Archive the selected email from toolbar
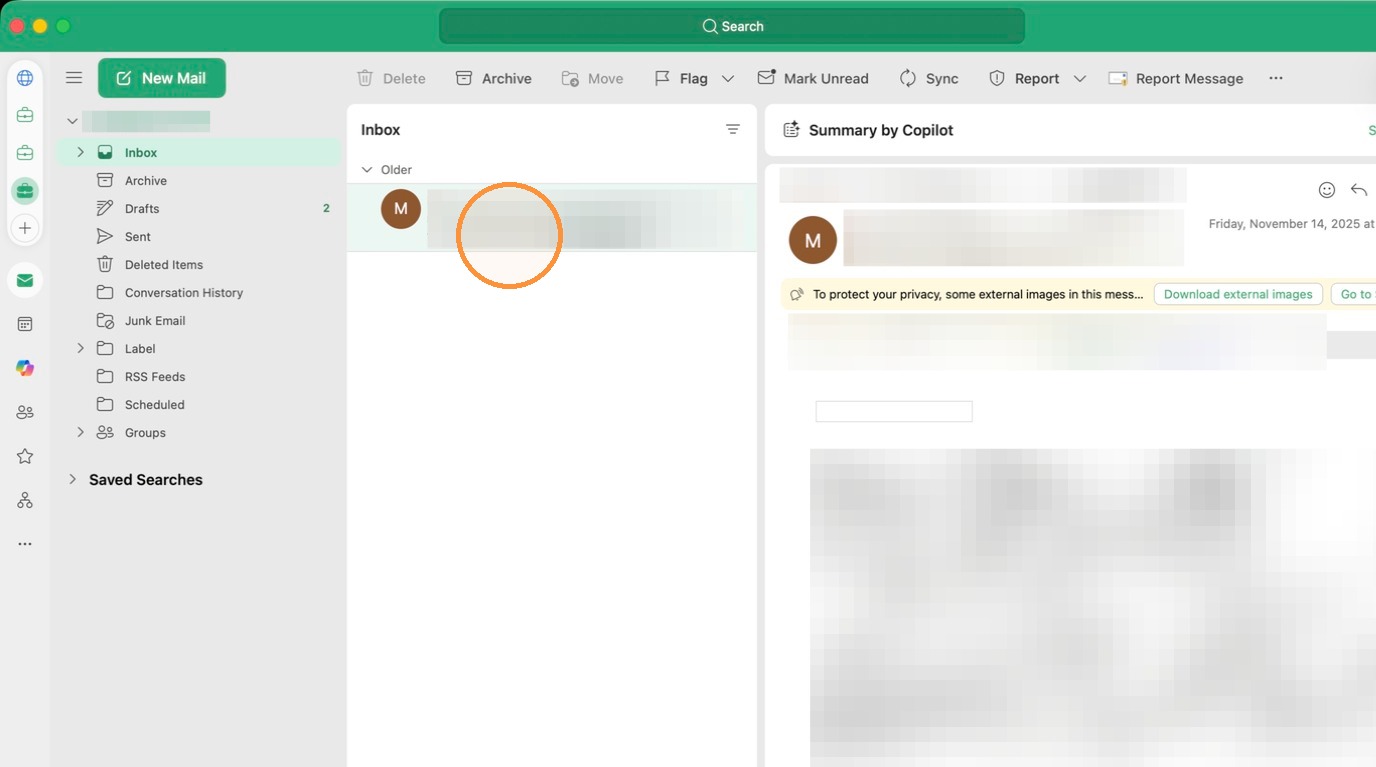The image size is (1376, 767). tap(494, 78)
